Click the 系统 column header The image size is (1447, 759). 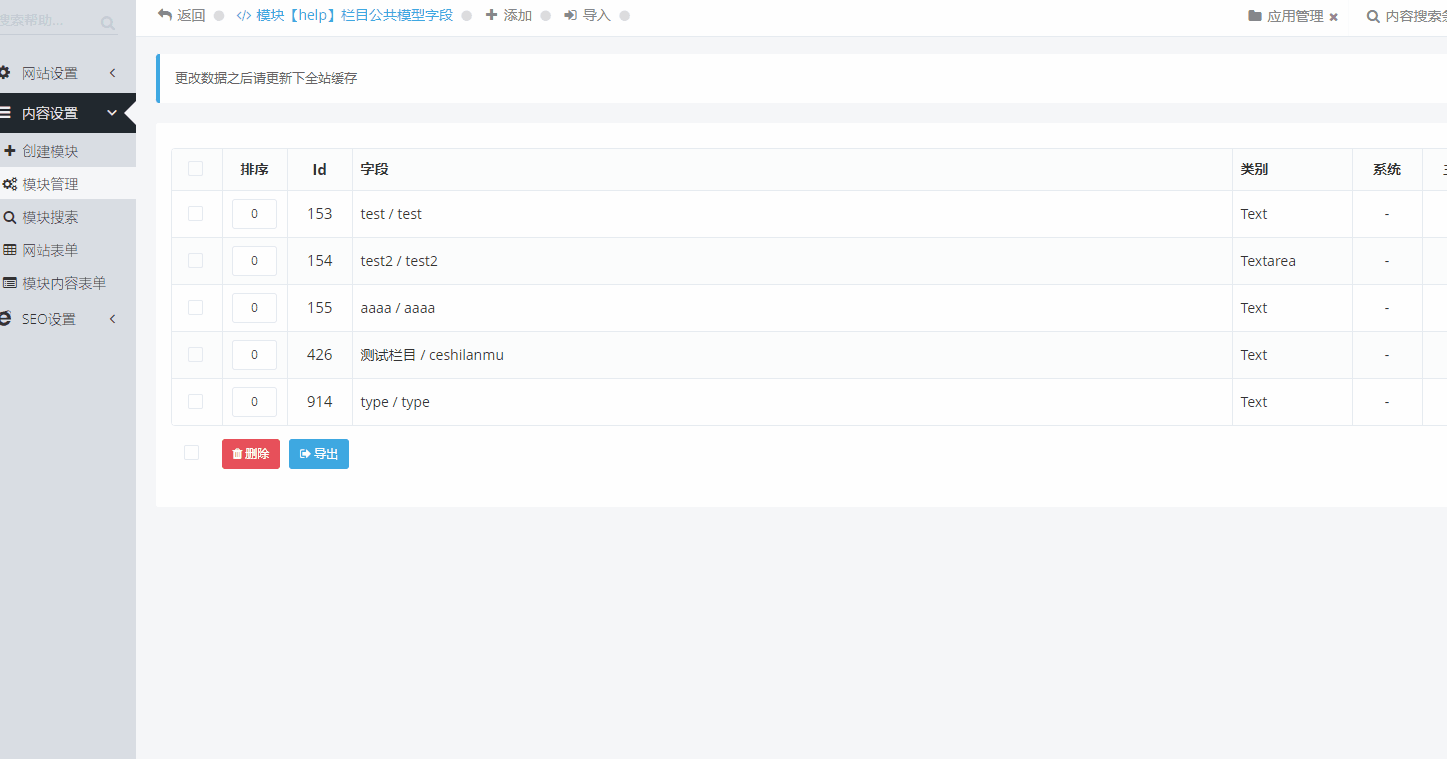point(1387,169)
